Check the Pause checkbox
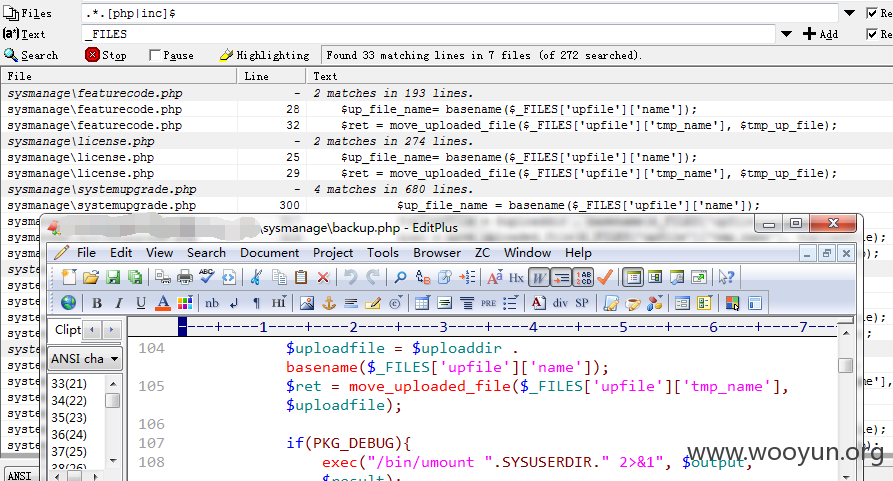This screenshot has width=893, height=481. click(x=154, y=55)
